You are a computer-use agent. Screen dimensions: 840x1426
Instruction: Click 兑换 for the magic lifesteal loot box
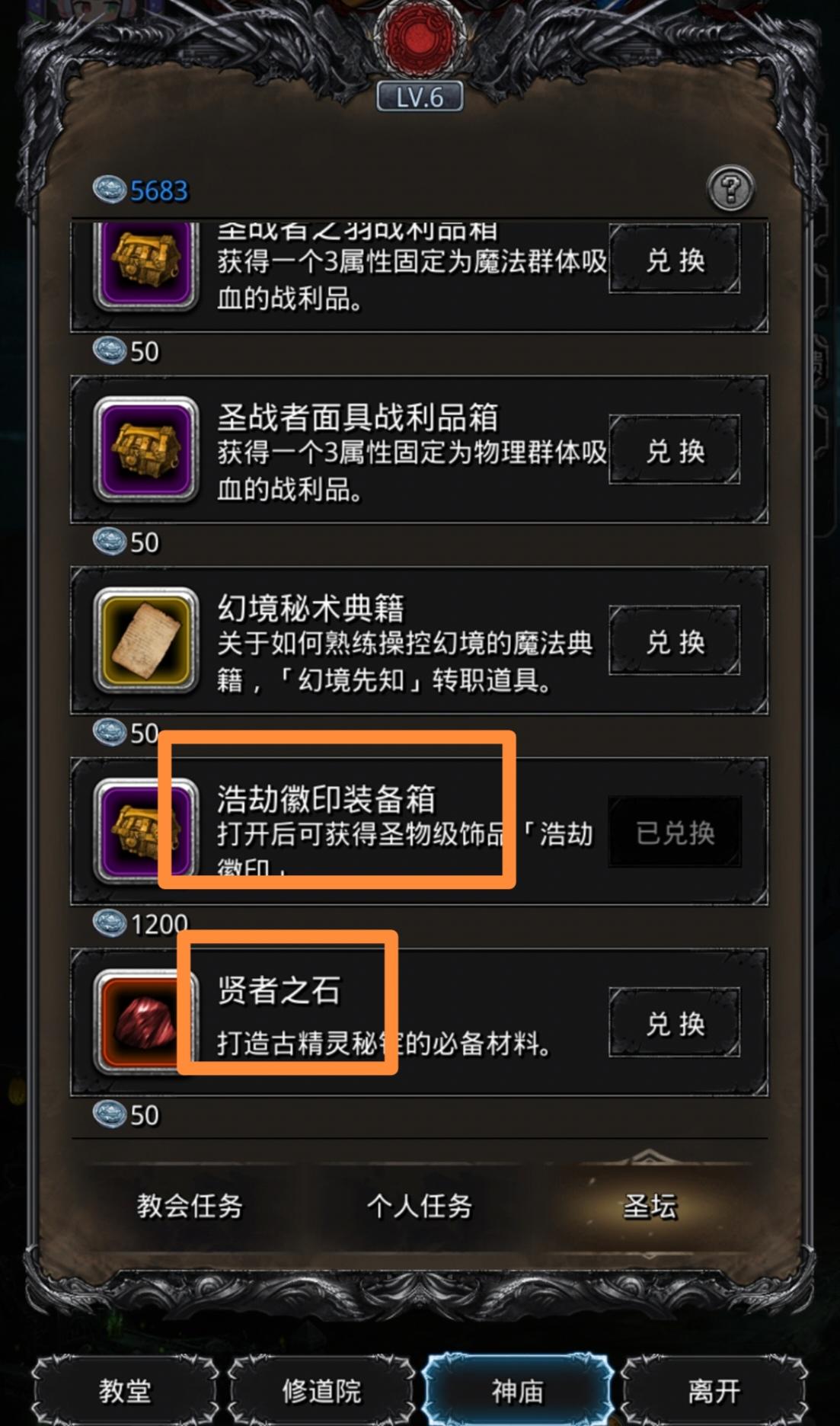[x=675, y=260]
